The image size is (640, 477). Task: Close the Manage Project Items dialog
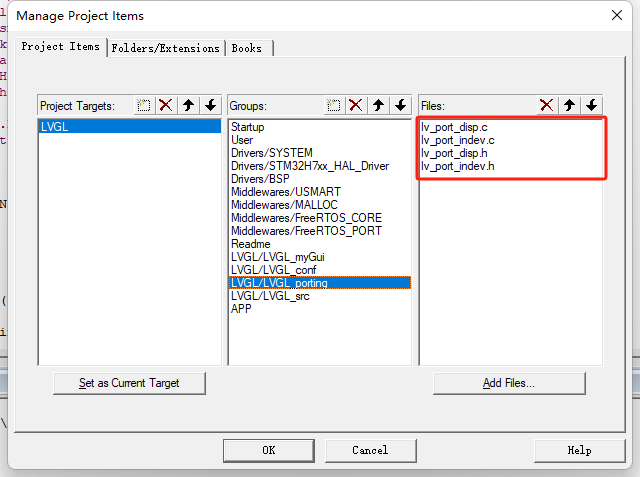[617, 16]
